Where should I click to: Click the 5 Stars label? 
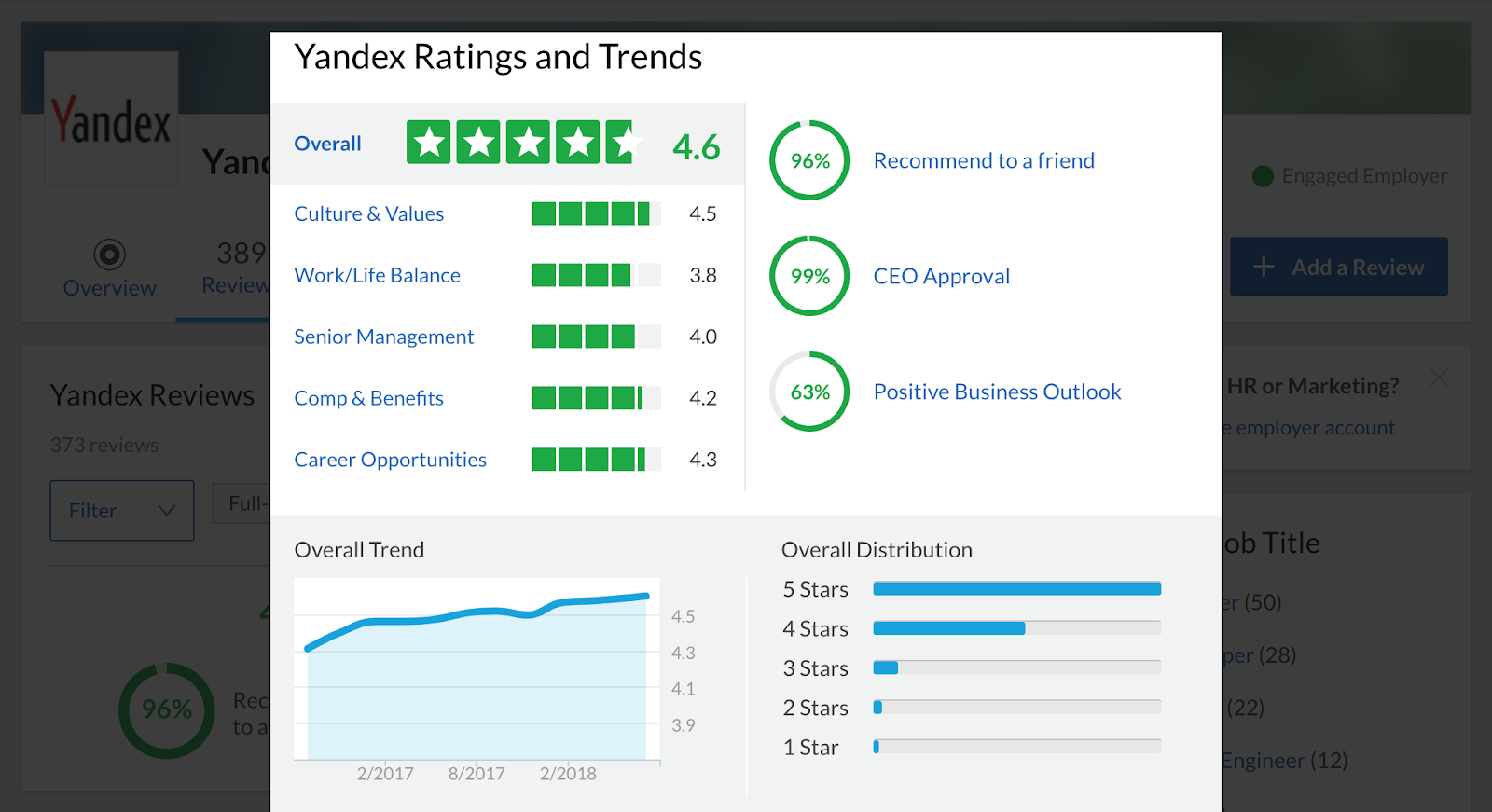pos(816,589)
